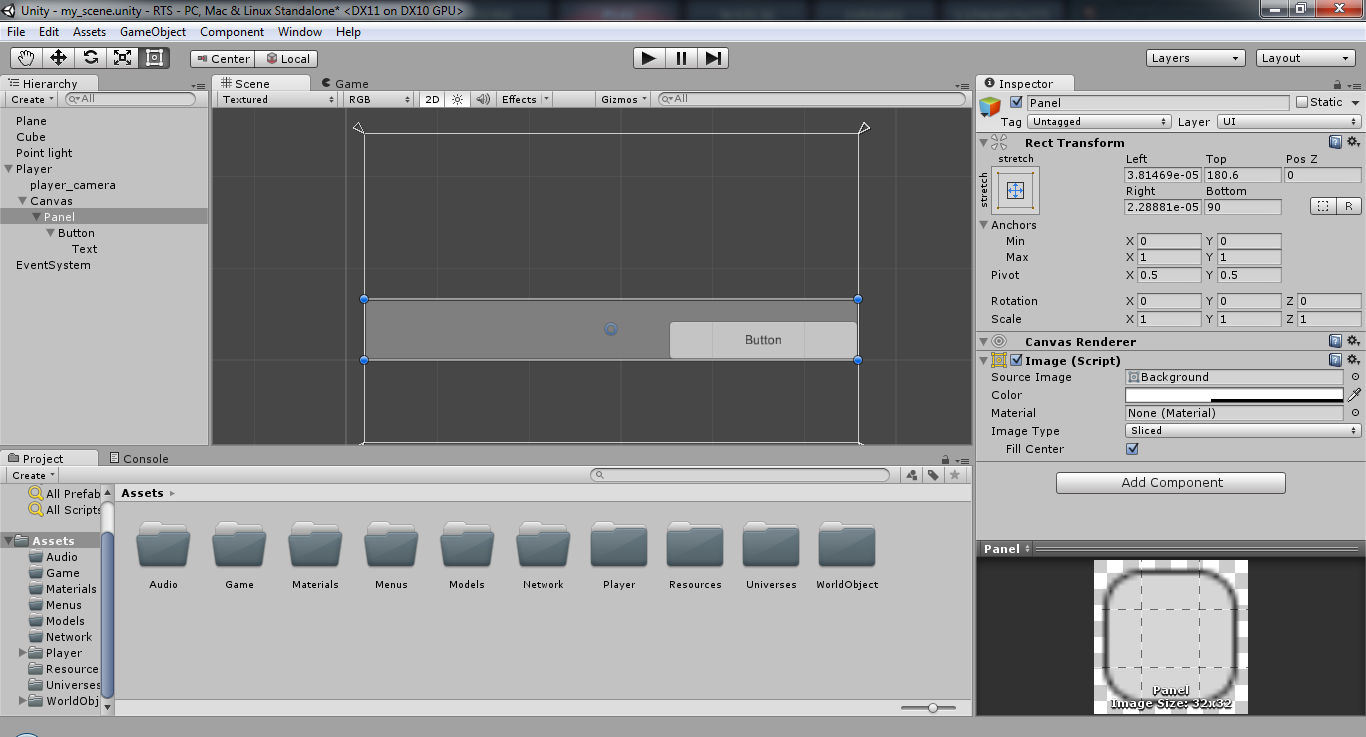Screen dimensions: 1366x737
Task: Open the GameObject menu
Action: 153,32
